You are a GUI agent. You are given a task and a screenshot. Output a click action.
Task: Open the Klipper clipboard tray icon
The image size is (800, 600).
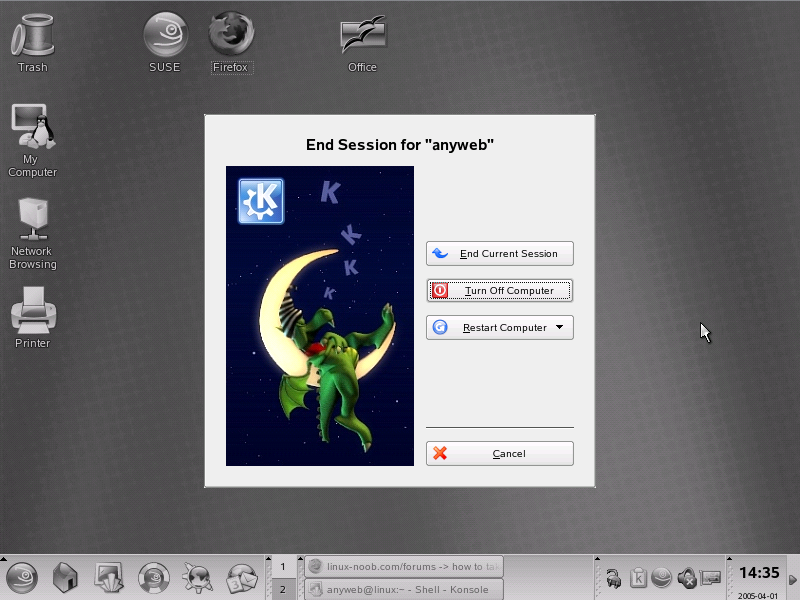[x=638, y=578]
